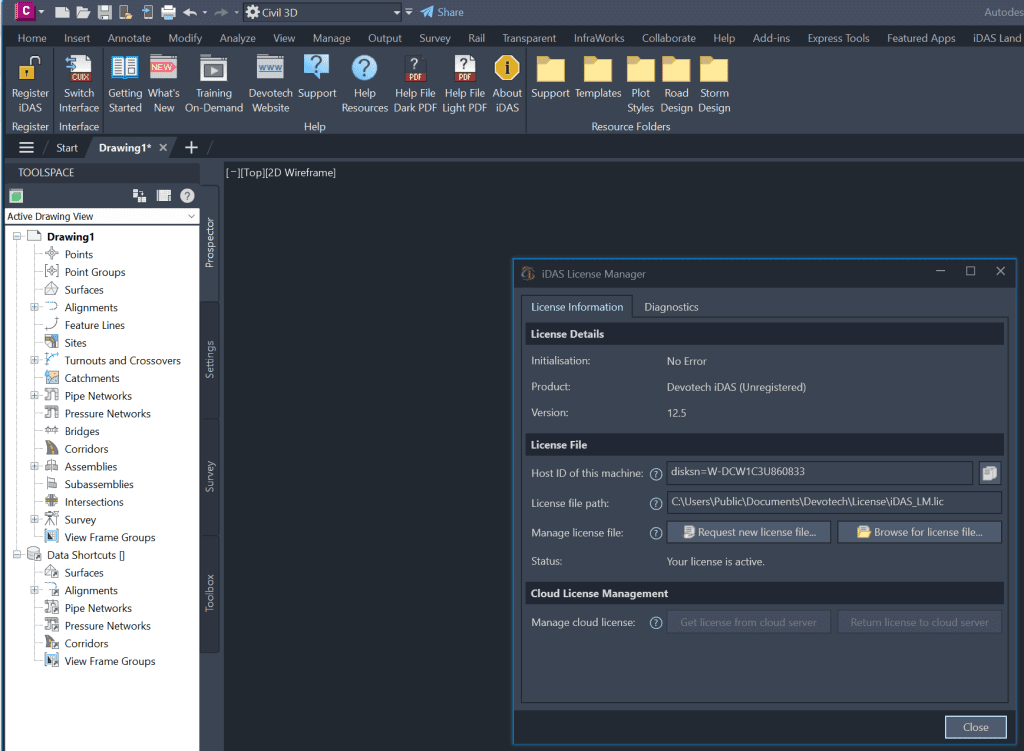Screen dimensions: 1024x751
Task: Click the Switch Interface CUIX icon
Action: point(79,70)
